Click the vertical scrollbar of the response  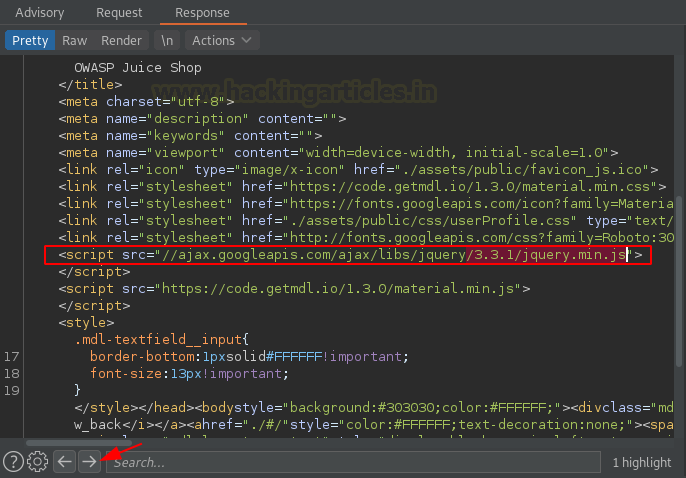679,280
